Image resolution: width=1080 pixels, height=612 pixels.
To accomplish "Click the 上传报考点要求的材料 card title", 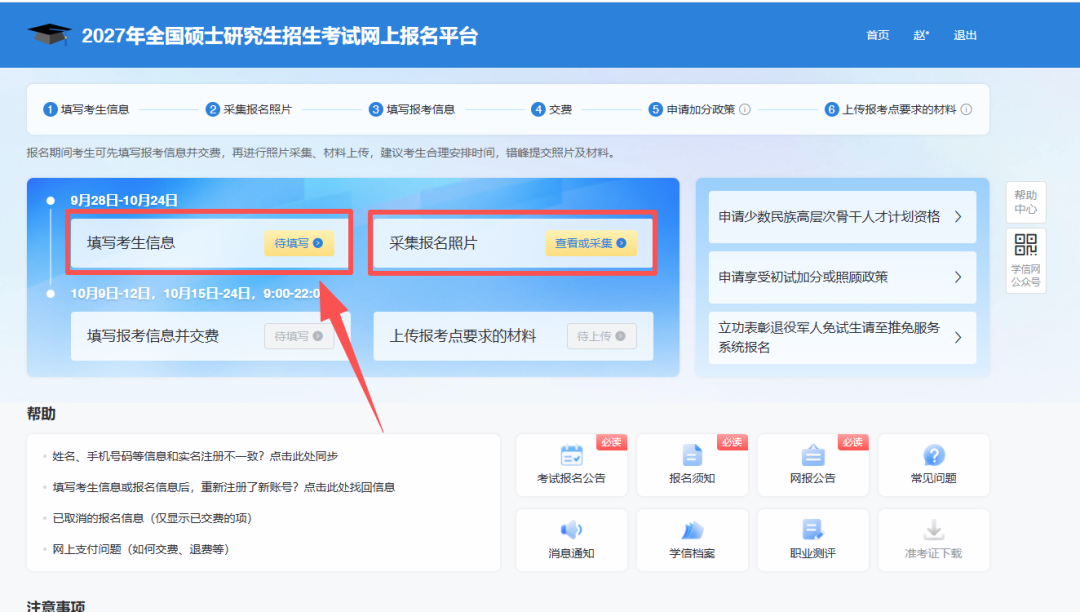I will click(463, 336).
